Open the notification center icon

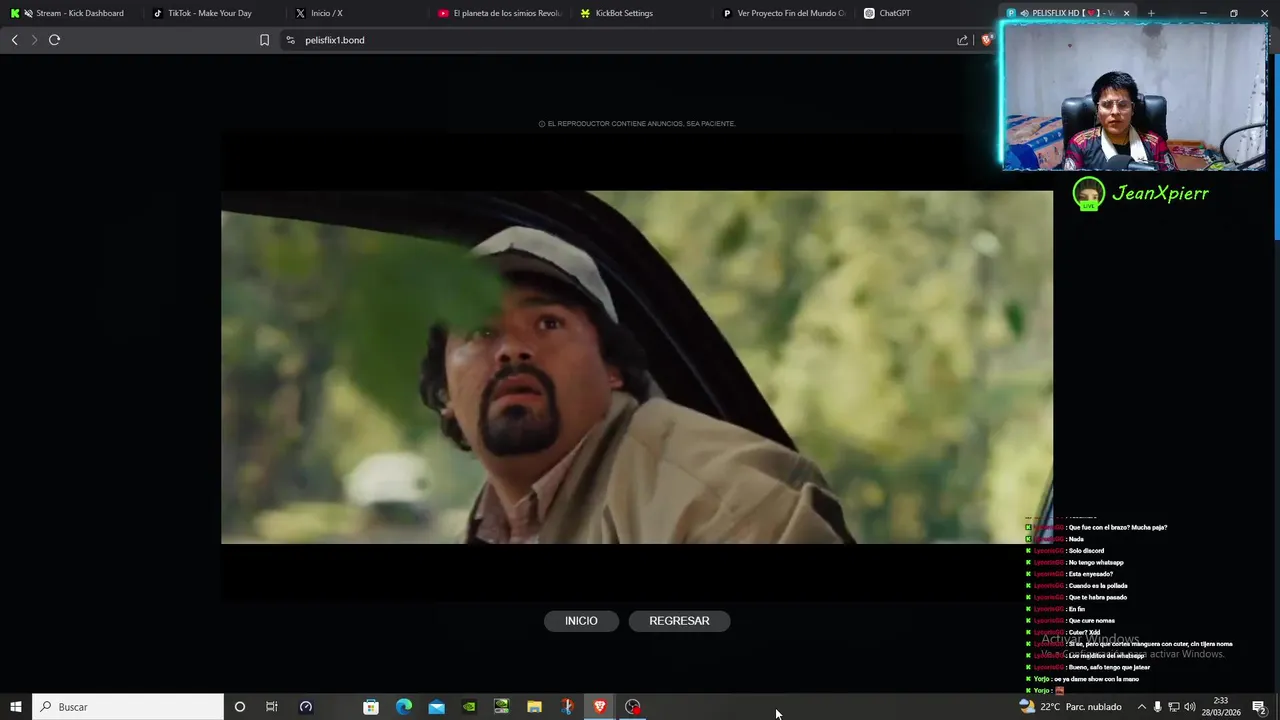click(x=1259, y=707)
